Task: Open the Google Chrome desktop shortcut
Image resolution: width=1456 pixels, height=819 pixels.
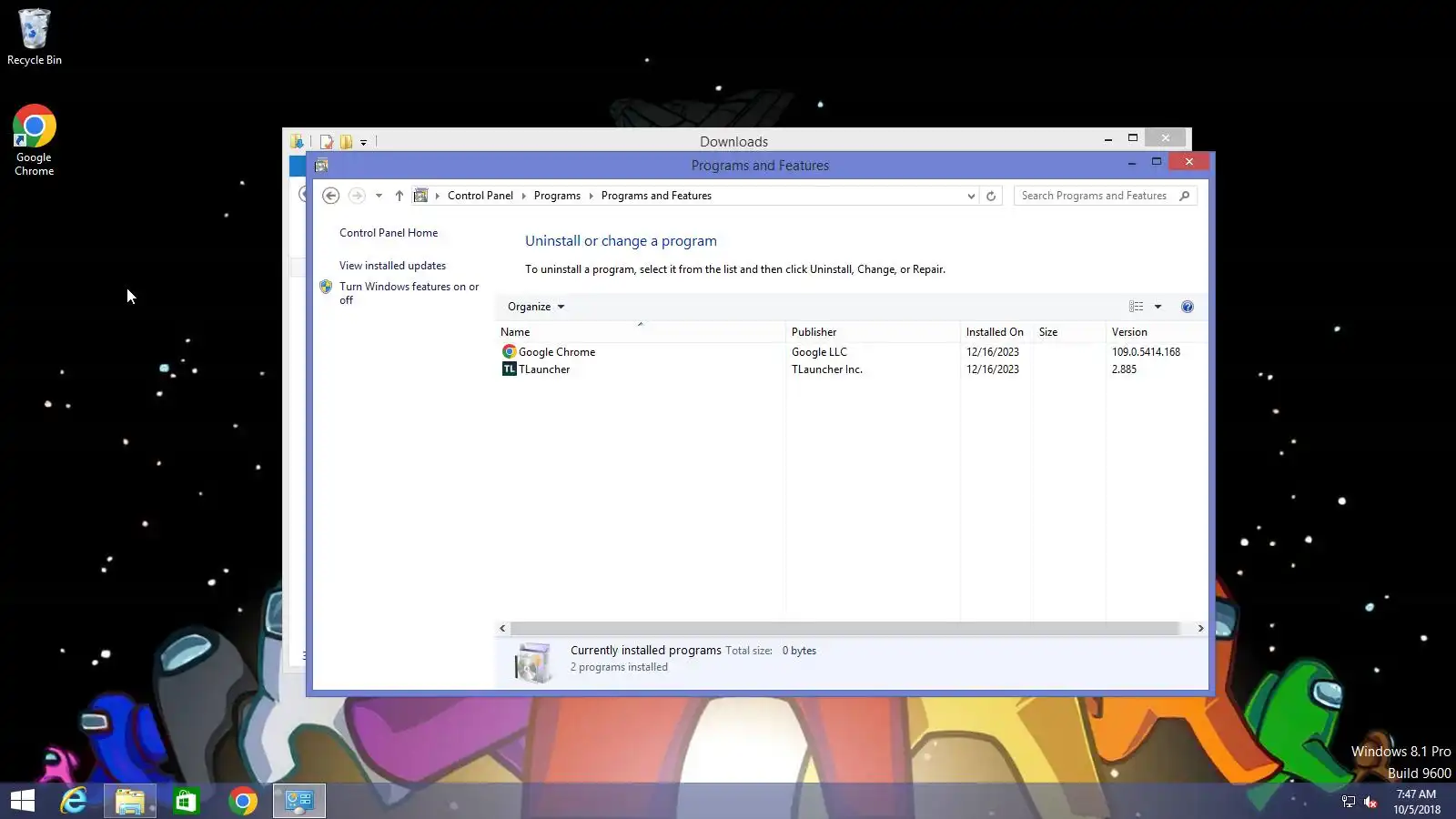Action: [x=35, y=140]
